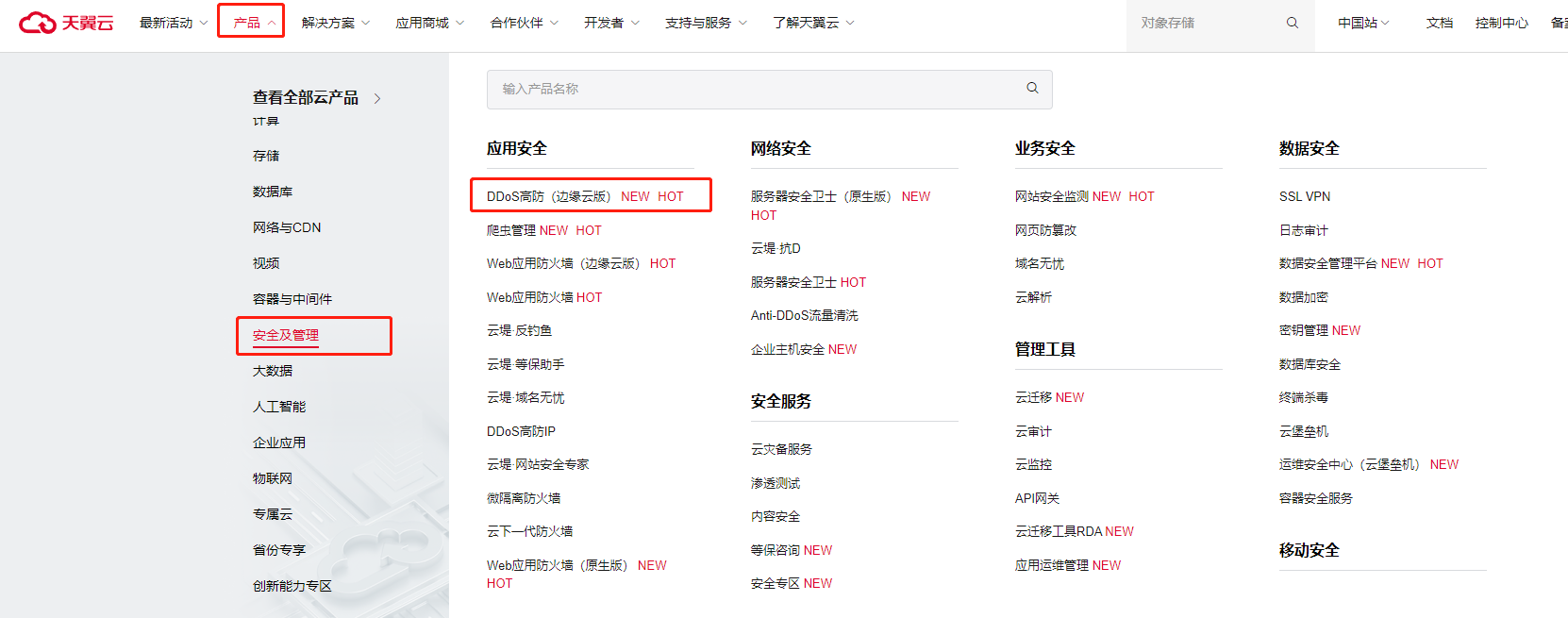1568x618 pixels.
Task: Open 渗透测试 service link
Action: click(x=776, y=483)
